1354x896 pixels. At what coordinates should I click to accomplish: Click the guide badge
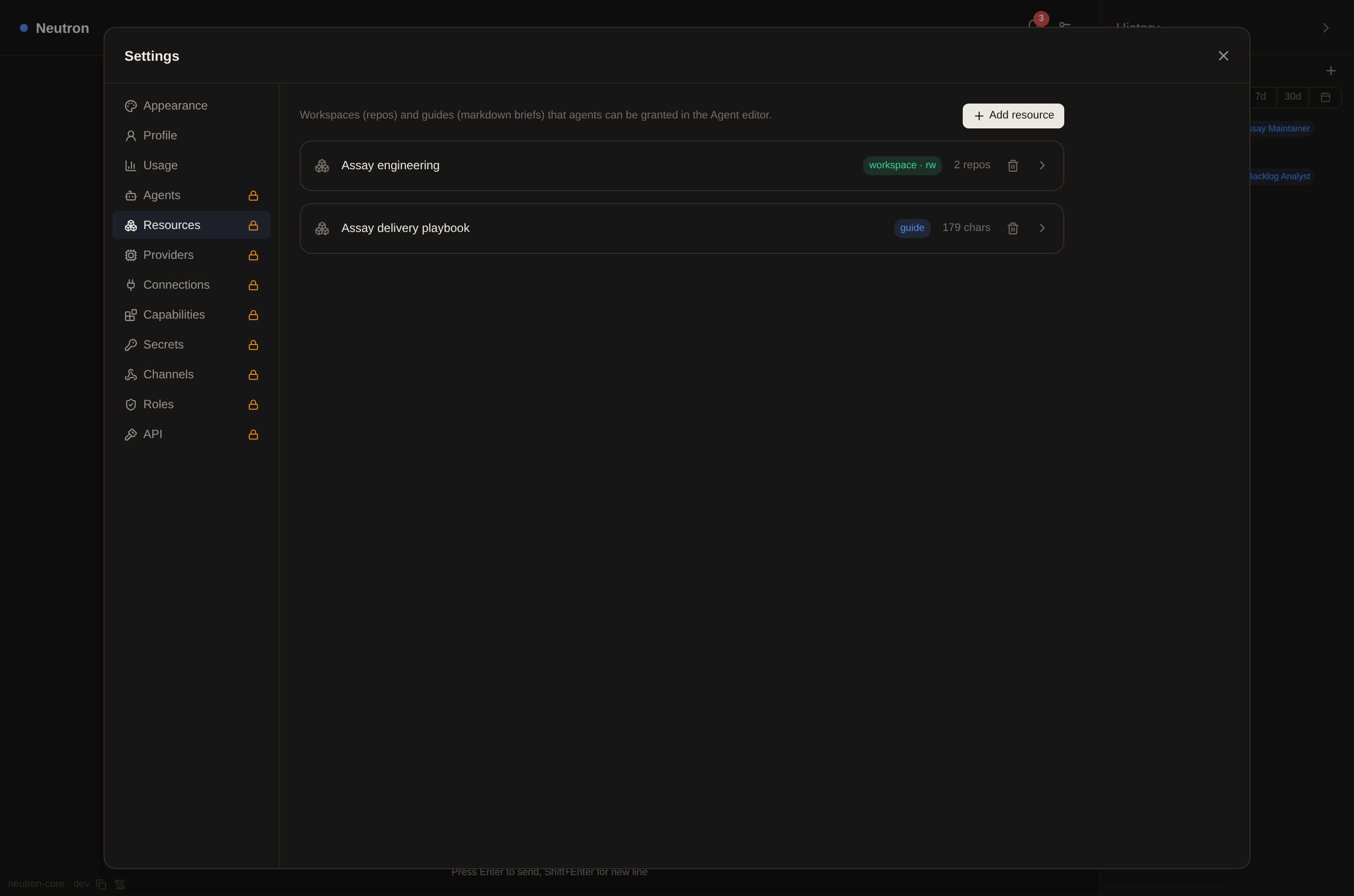(912, 228)
